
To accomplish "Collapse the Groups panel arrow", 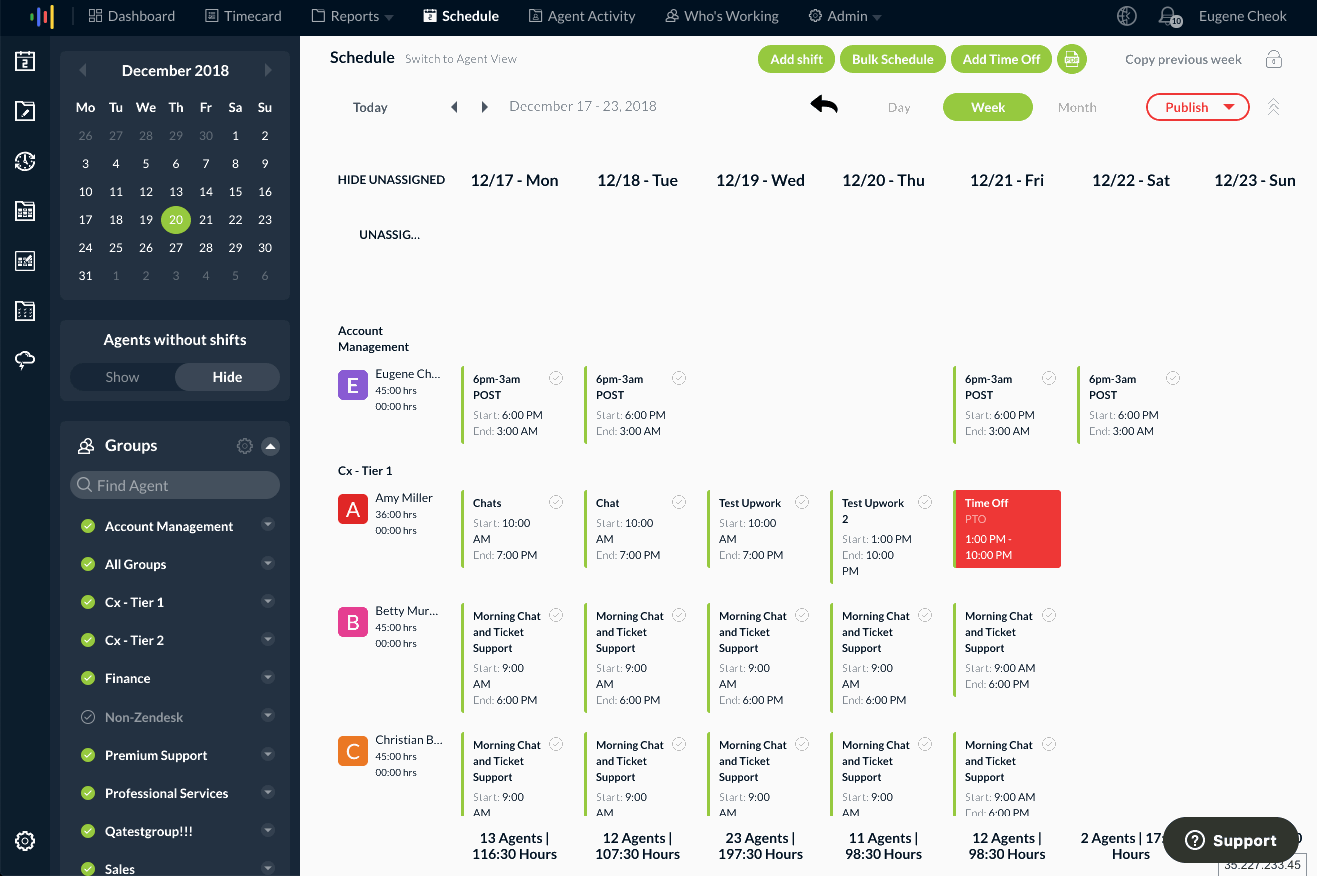I will pos(270,446).
